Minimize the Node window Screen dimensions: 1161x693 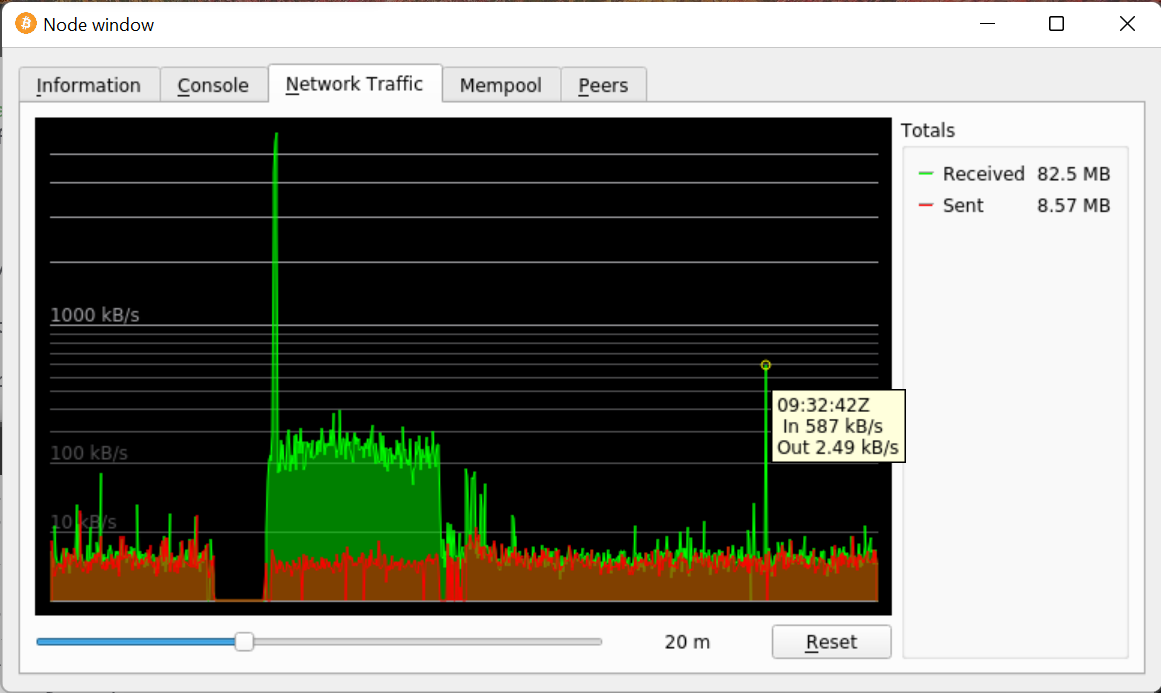987,24
